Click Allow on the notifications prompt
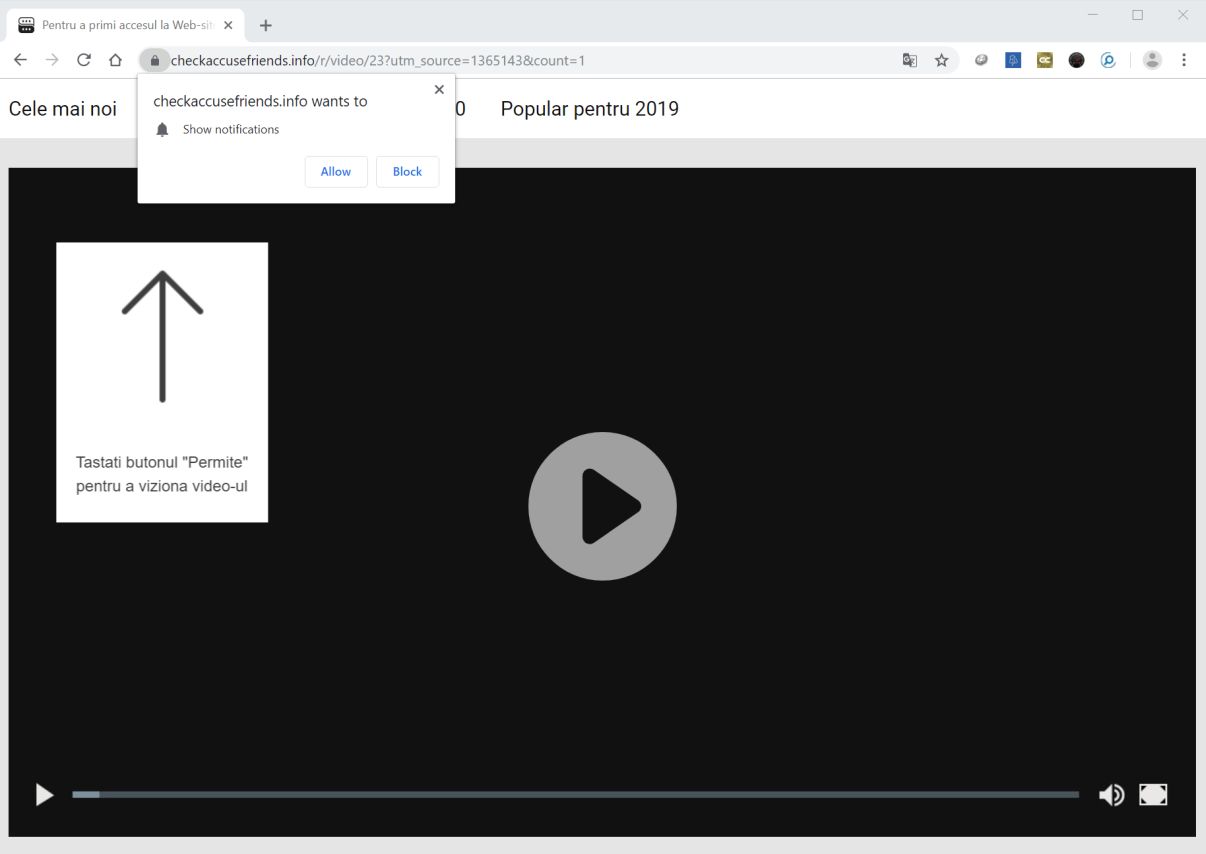 click(x=336, y=171)
